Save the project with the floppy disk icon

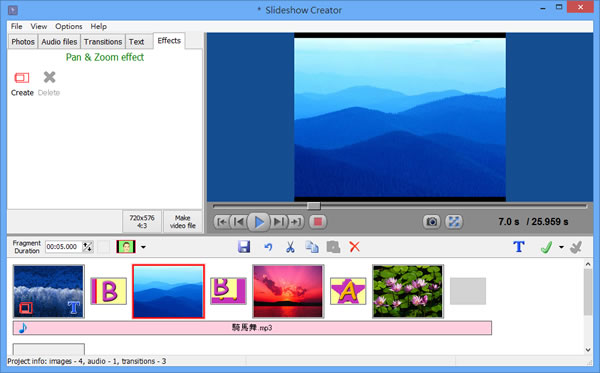244,247
